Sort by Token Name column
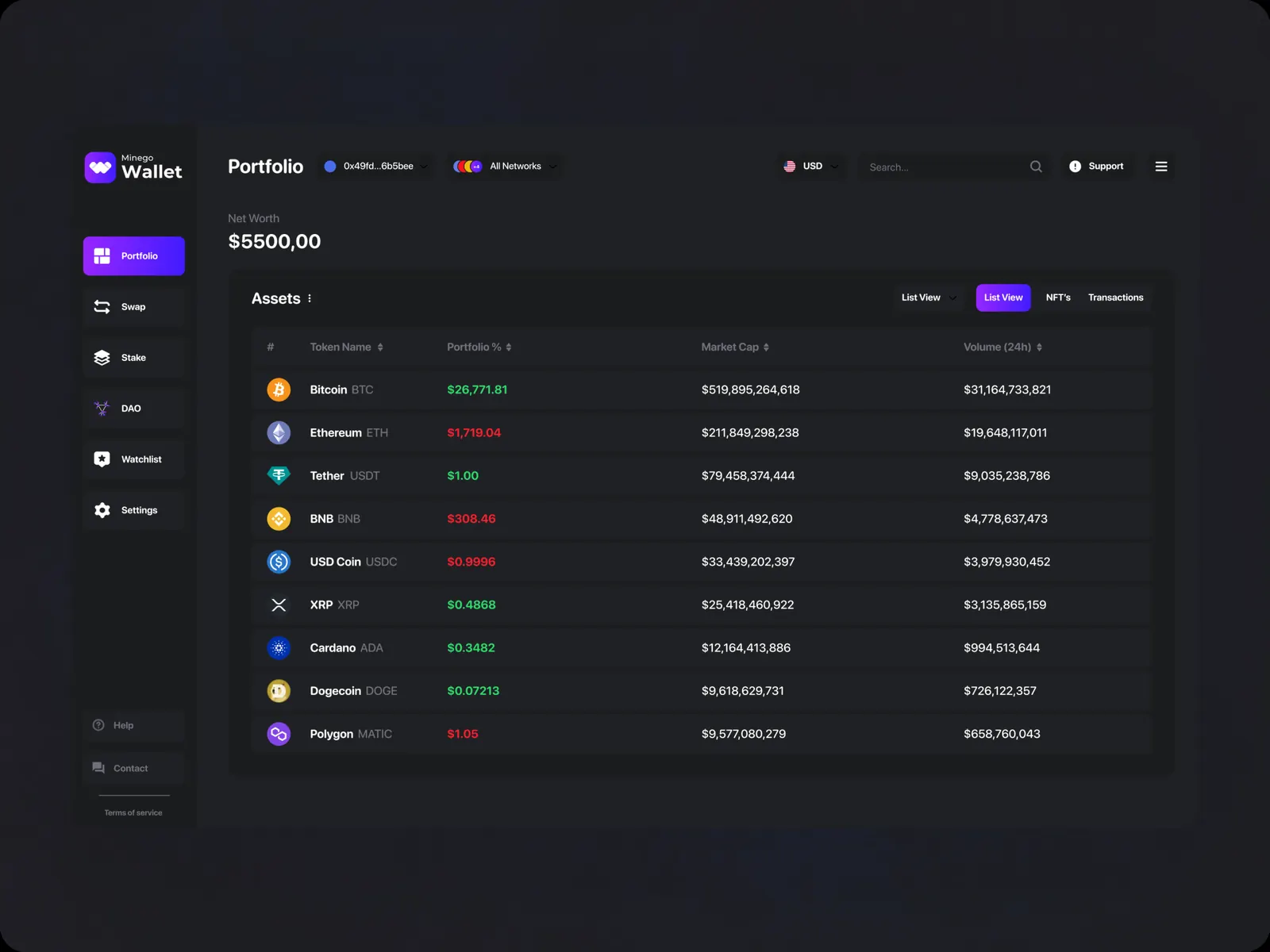 (x=347, y=347)
